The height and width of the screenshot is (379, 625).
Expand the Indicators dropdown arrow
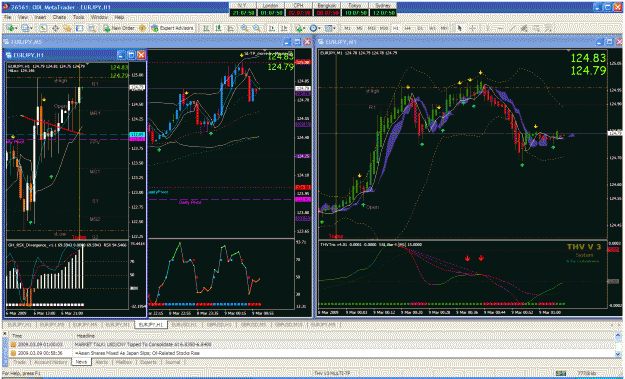point(305,28)
